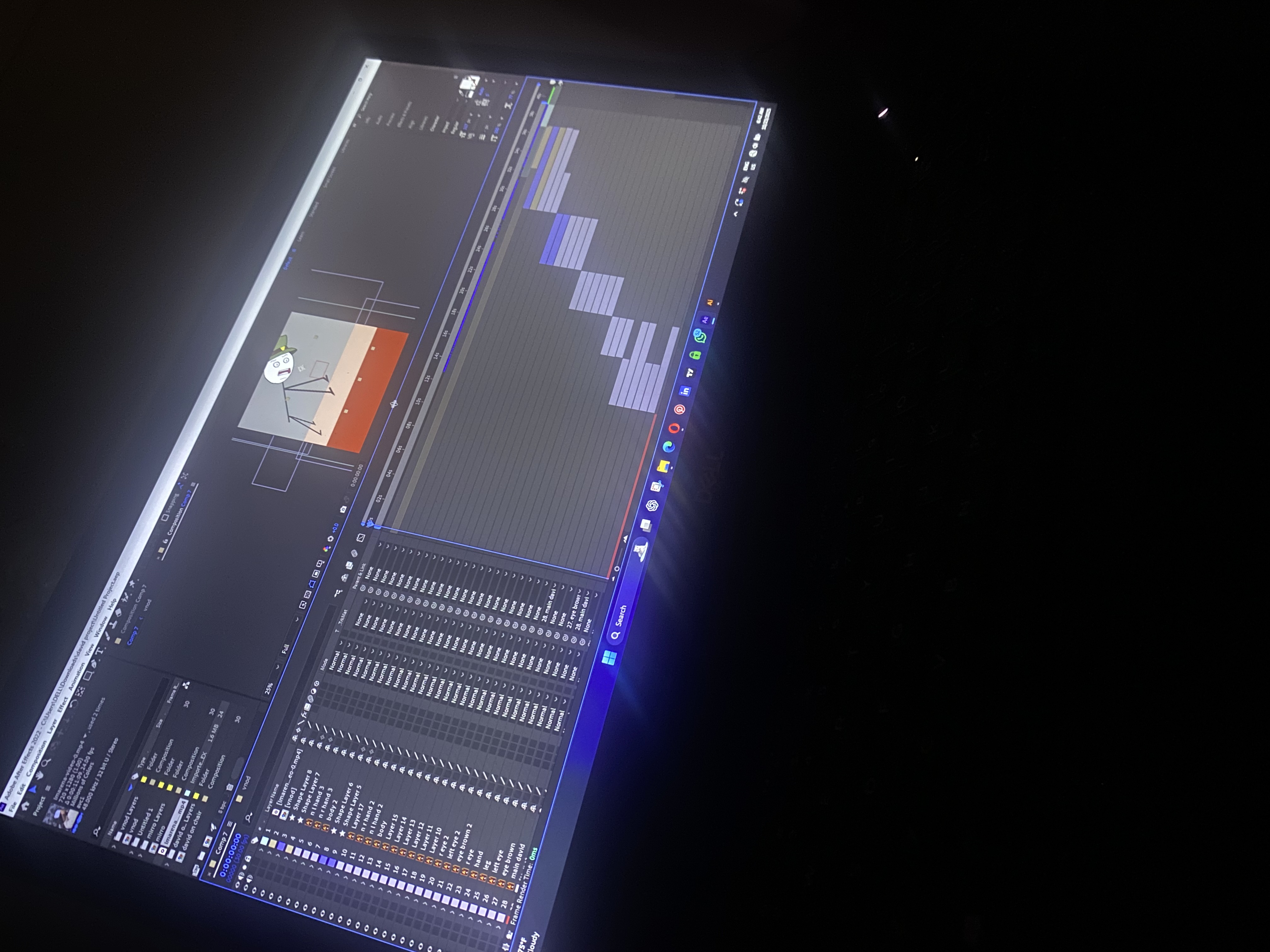The height and width of the screenshot is (952, 1270).
Task: Click the Take Snapshot camera icon
Action: click(343, 510)
